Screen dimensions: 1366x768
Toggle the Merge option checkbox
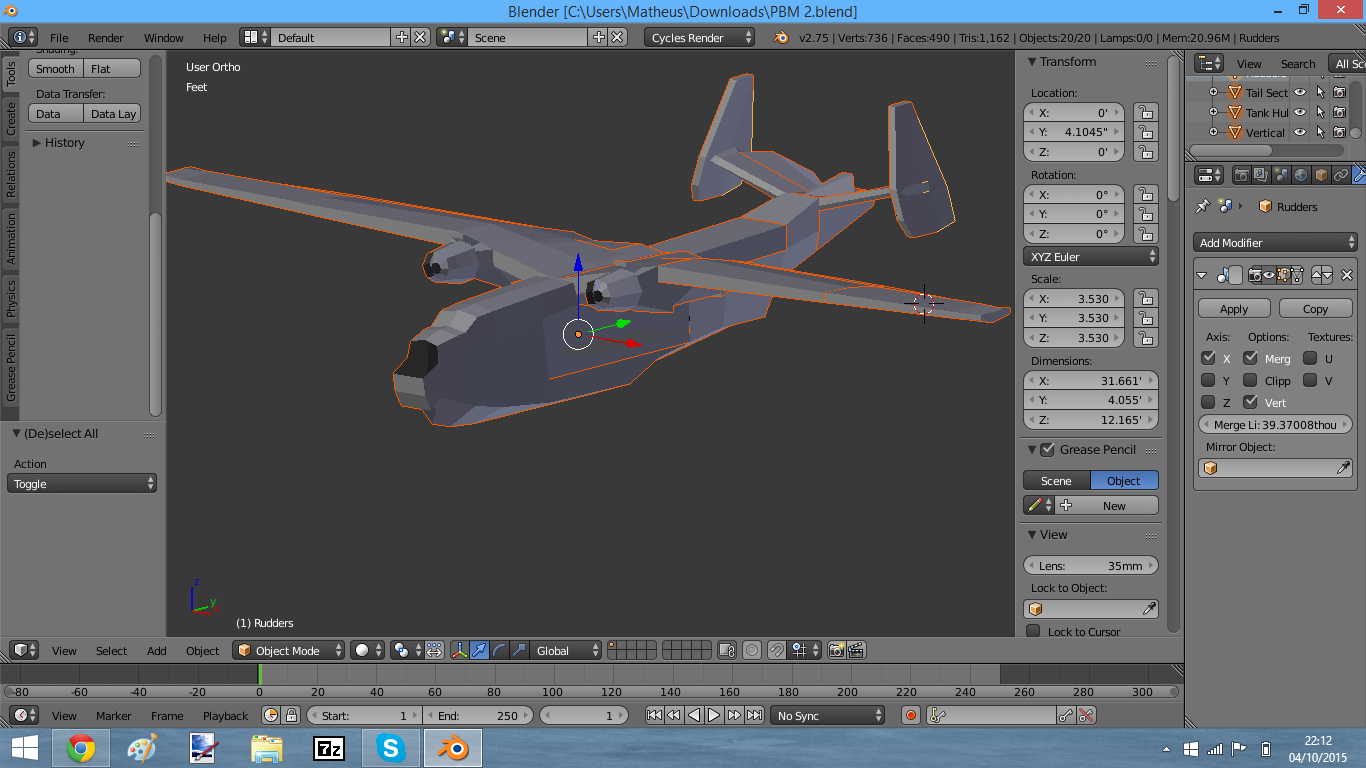pos(1250,358)
